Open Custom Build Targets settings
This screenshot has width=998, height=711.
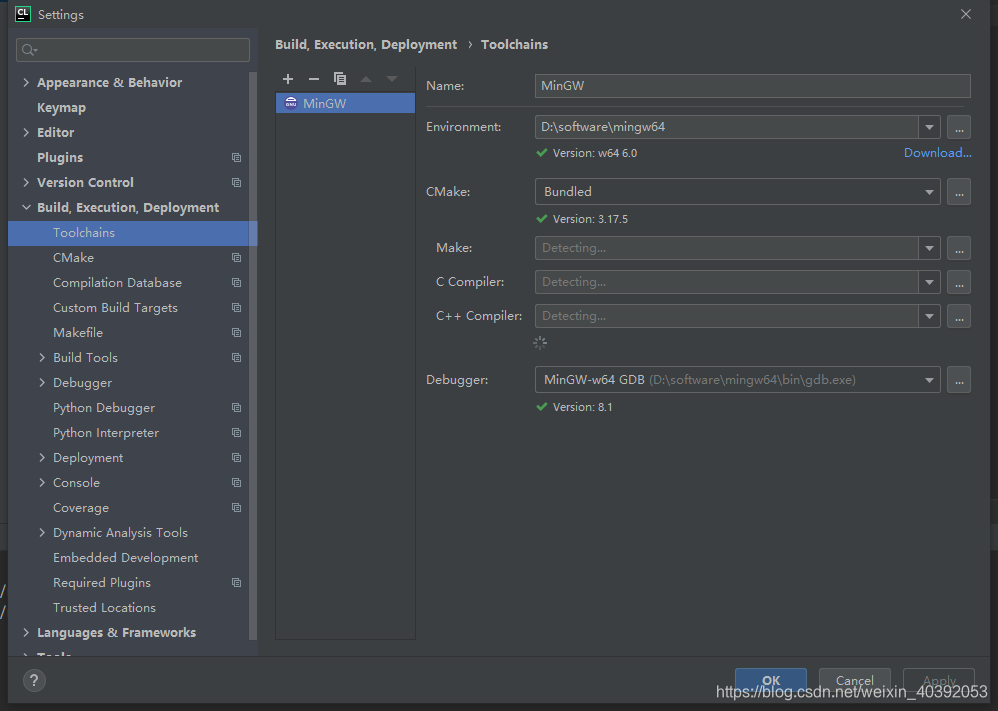click(x=115, y=307)
